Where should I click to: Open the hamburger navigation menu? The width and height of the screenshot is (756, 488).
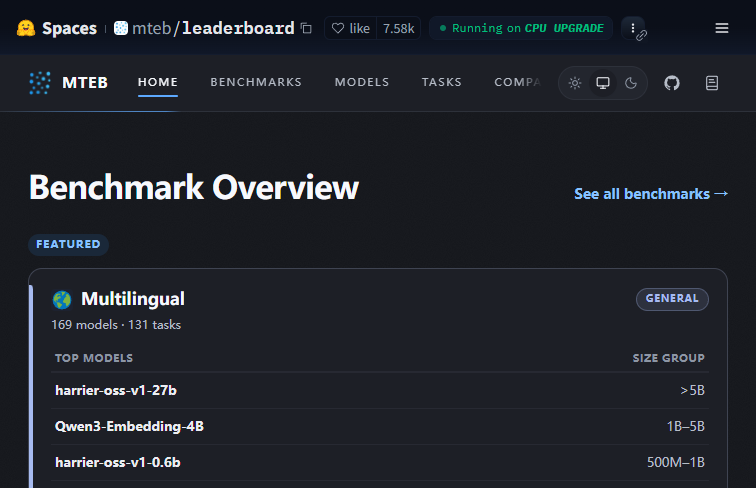pos(722,28)
